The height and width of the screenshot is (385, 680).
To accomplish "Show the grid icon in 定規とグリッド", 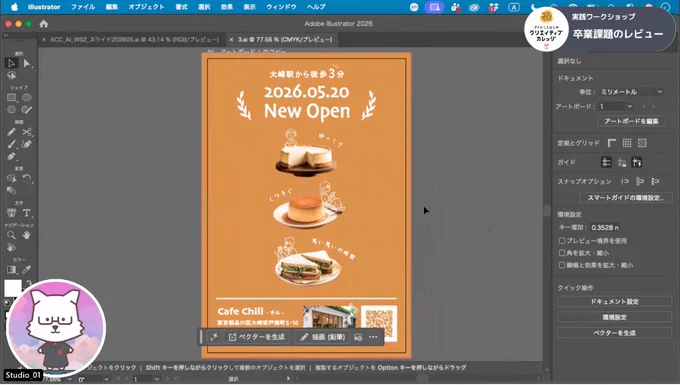I will coord(627,143).
